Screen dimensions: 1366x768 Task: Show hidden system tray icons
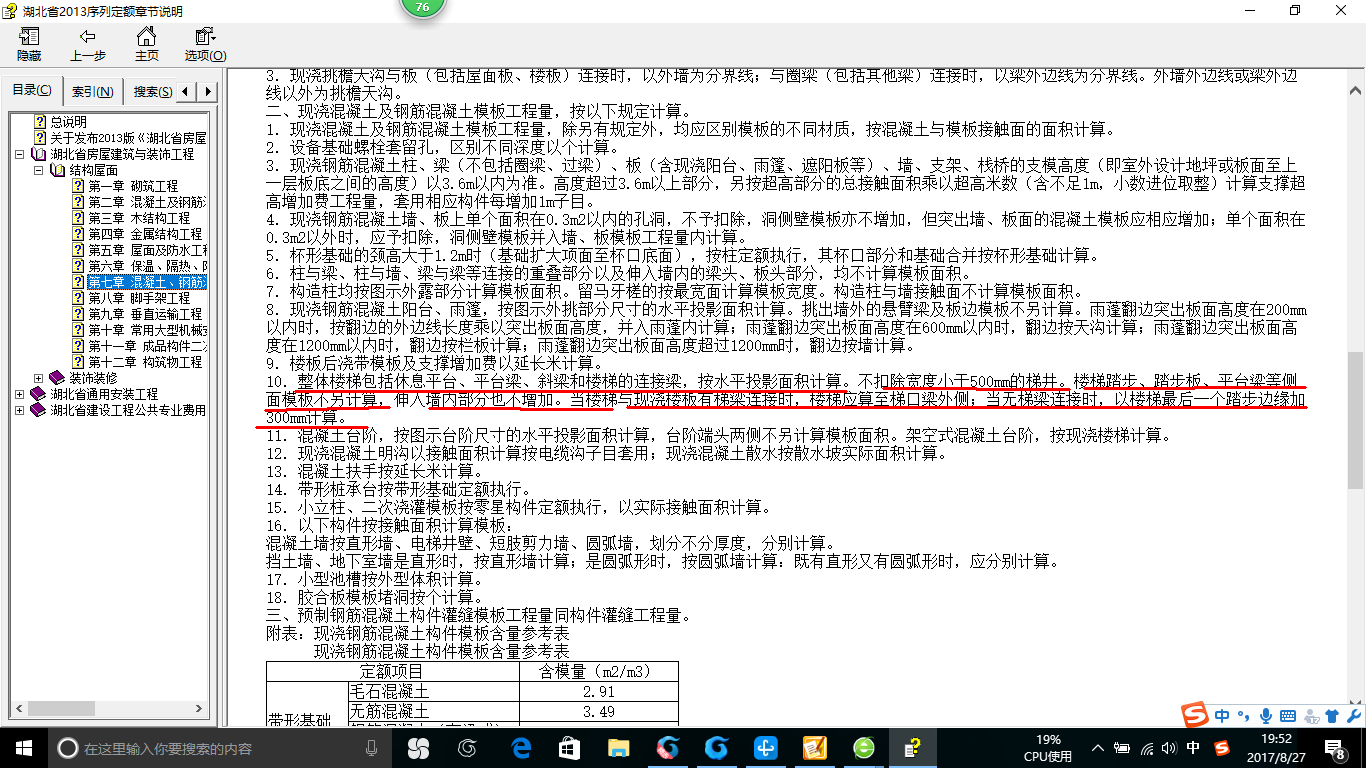(x=1099, y=747)
